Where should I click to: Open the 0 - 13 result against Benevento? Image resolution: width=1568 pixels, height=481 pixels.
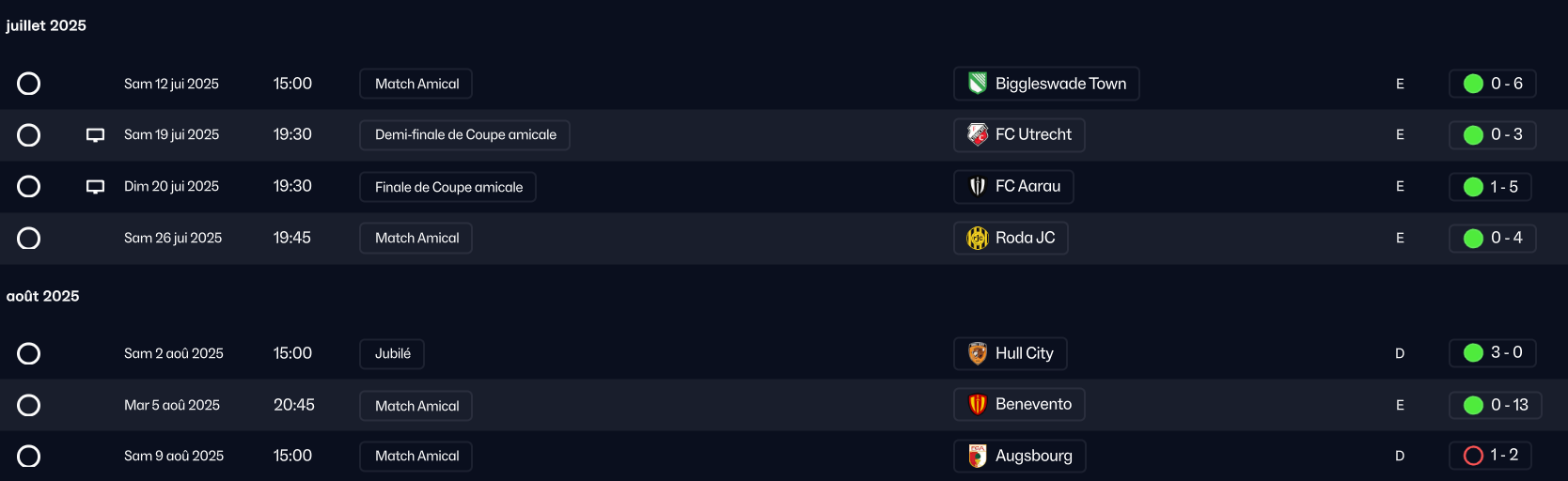point(1496,405)
